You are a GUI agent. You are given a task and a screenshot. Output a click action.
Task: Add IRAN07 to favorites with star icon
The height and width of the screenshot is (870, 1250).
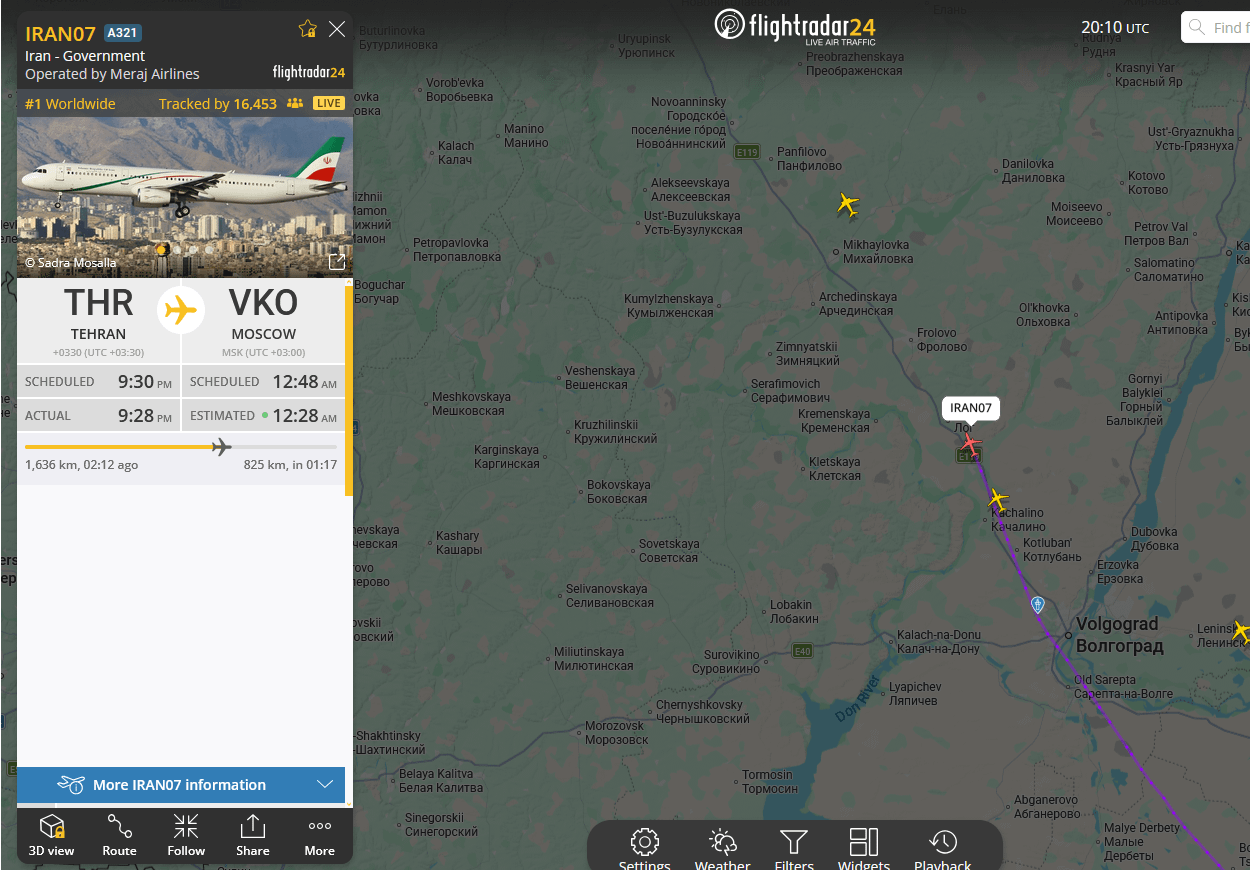[307, 29]
